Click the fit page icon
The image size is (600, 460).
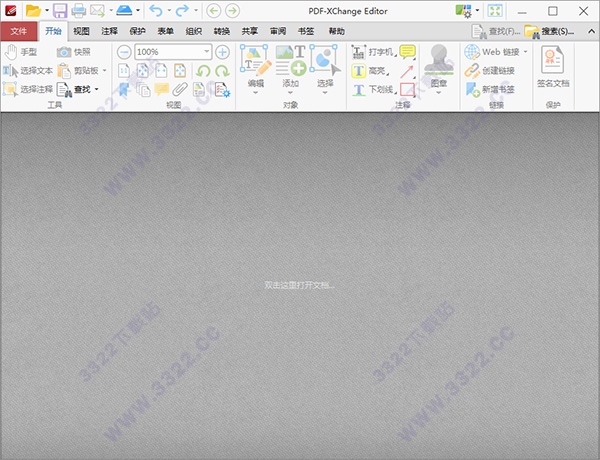(143, 71)
